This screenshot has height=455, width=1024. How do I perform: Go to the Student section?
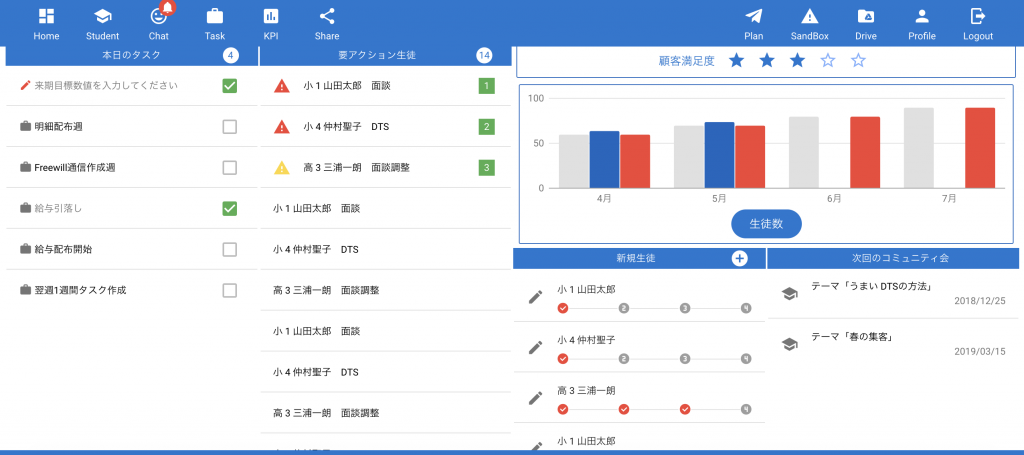click(102, 17)
